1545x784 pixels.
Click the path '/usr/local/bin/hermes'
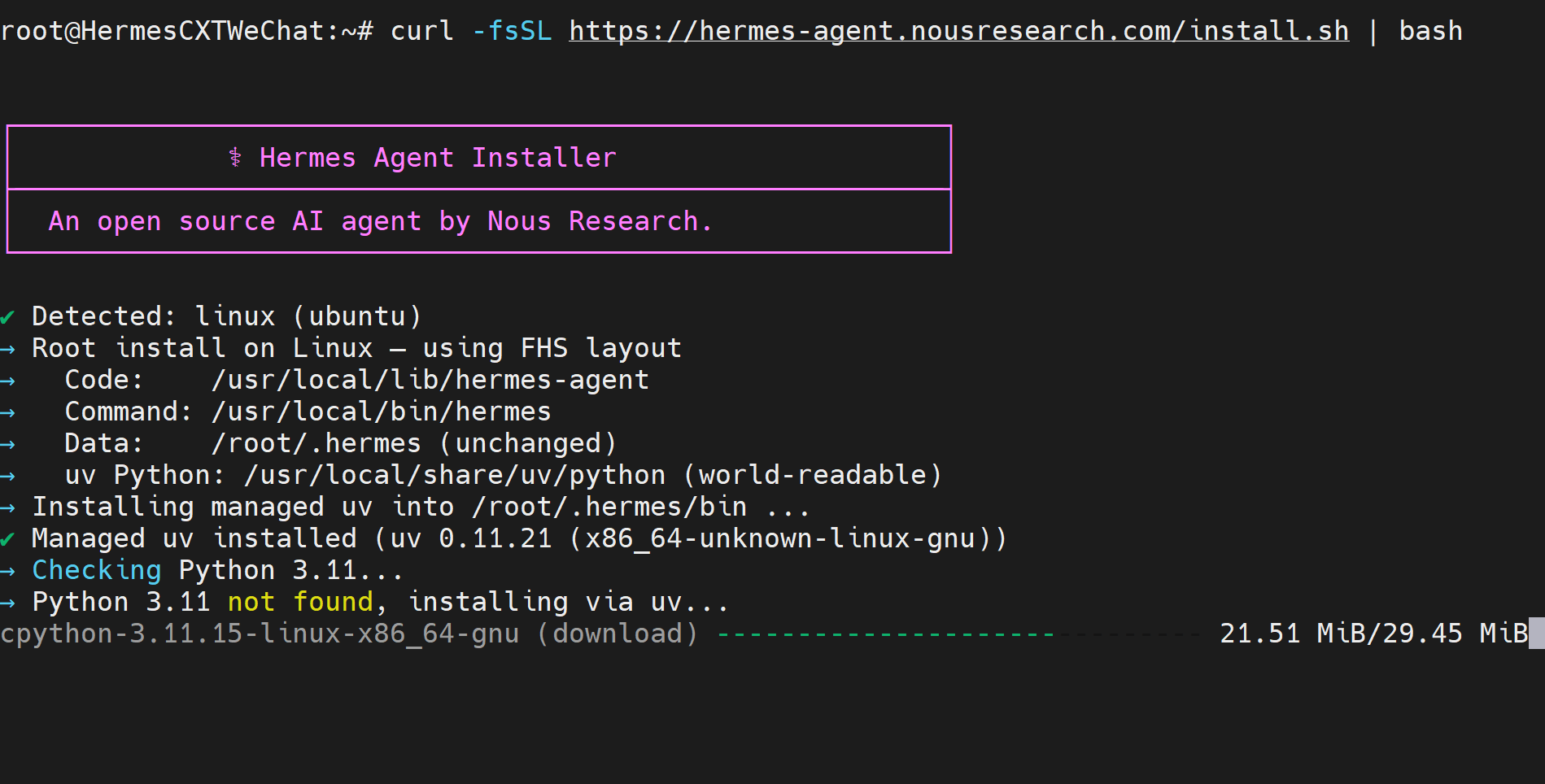pos(381,412)
